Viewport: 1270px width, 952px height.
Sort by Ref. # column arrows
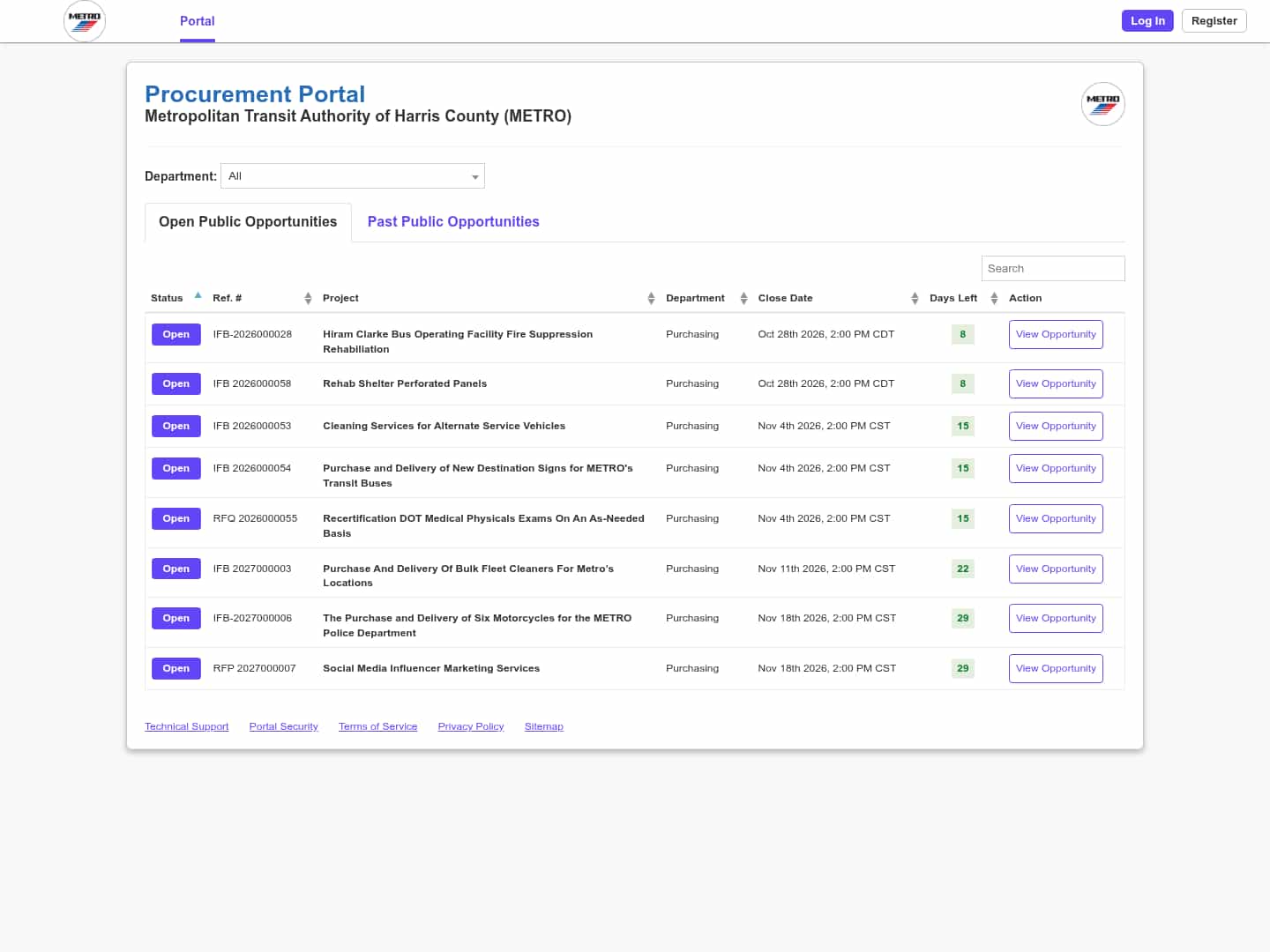click(308, 299)
